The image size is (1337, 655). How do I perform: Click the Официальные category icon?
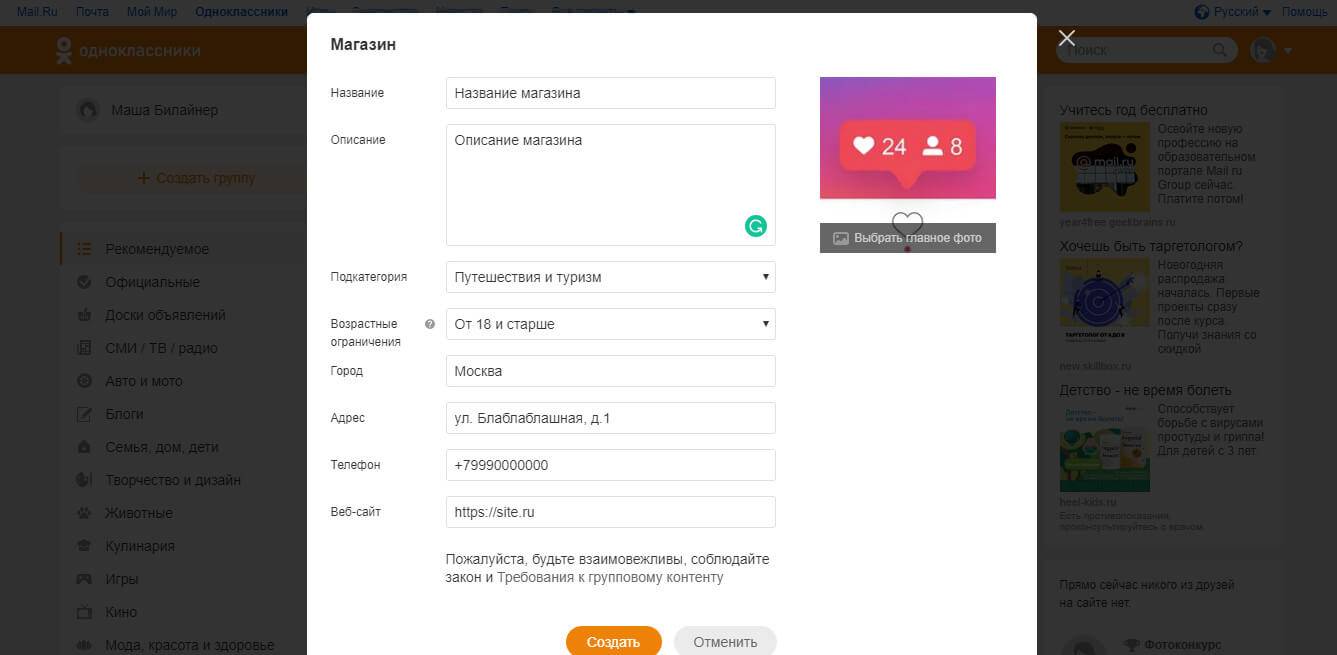[x=85, y=282]
